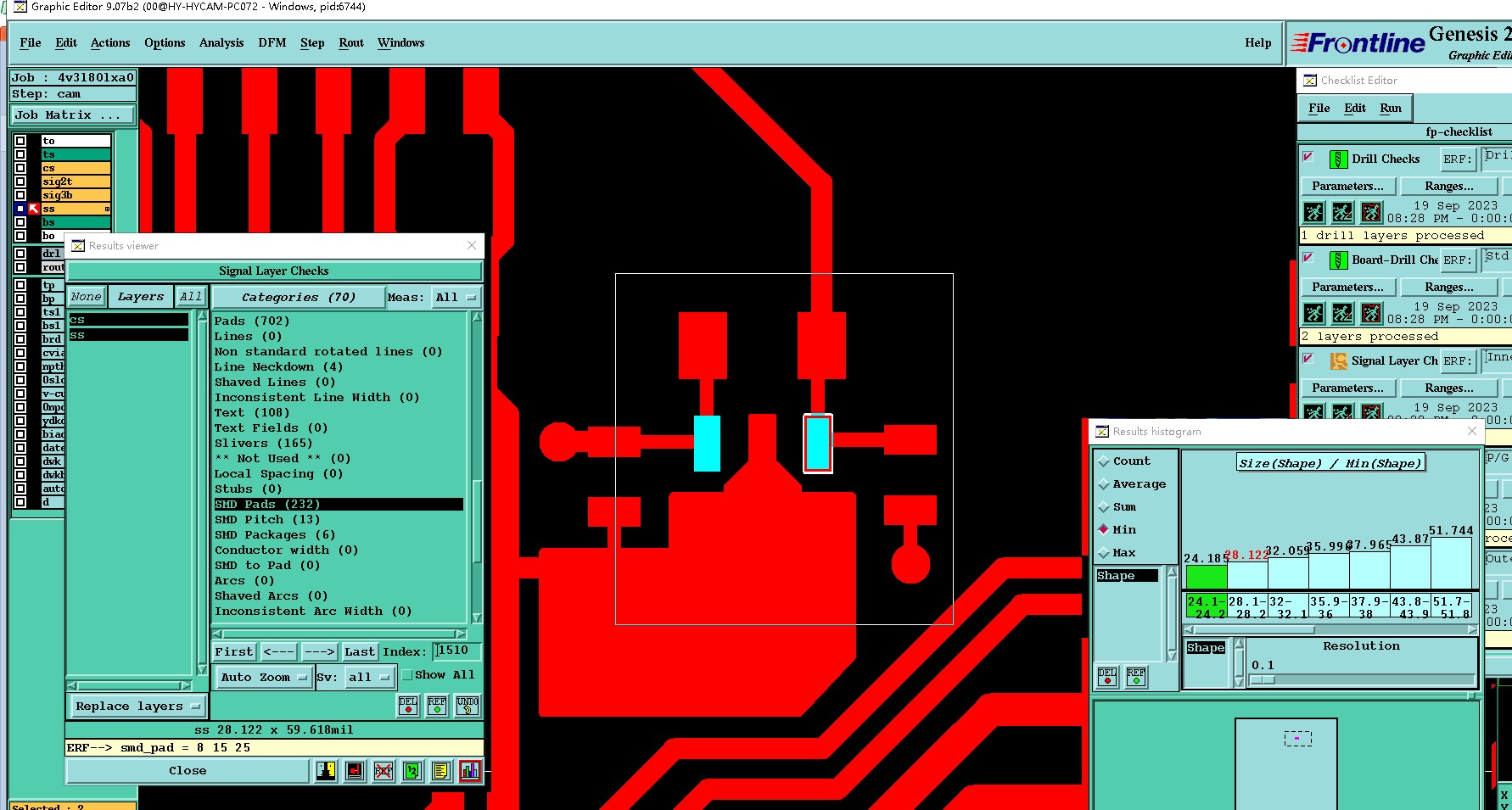Click the histogram horizontal scrollbar
The width and height of the screenshot is (1512, 810).
[1330, 629]
